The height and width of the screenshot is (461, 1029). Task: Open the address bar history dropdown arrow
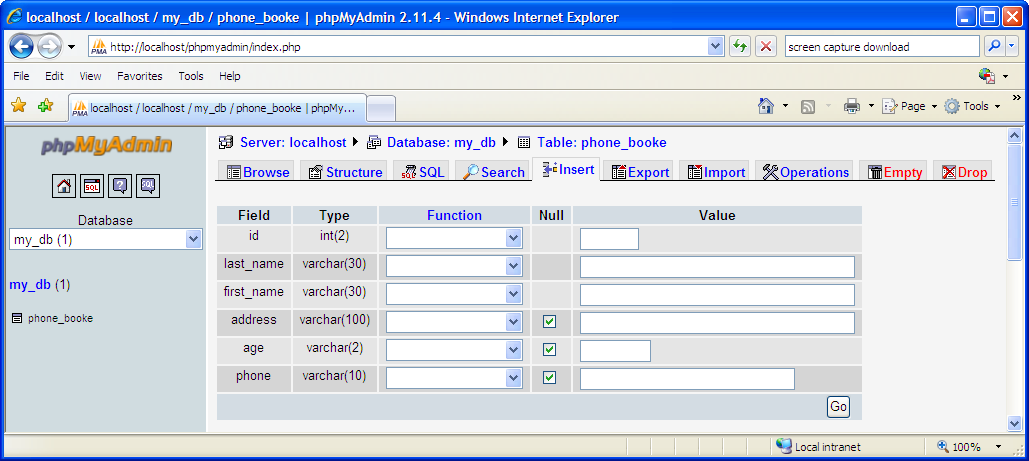point(715,47)
